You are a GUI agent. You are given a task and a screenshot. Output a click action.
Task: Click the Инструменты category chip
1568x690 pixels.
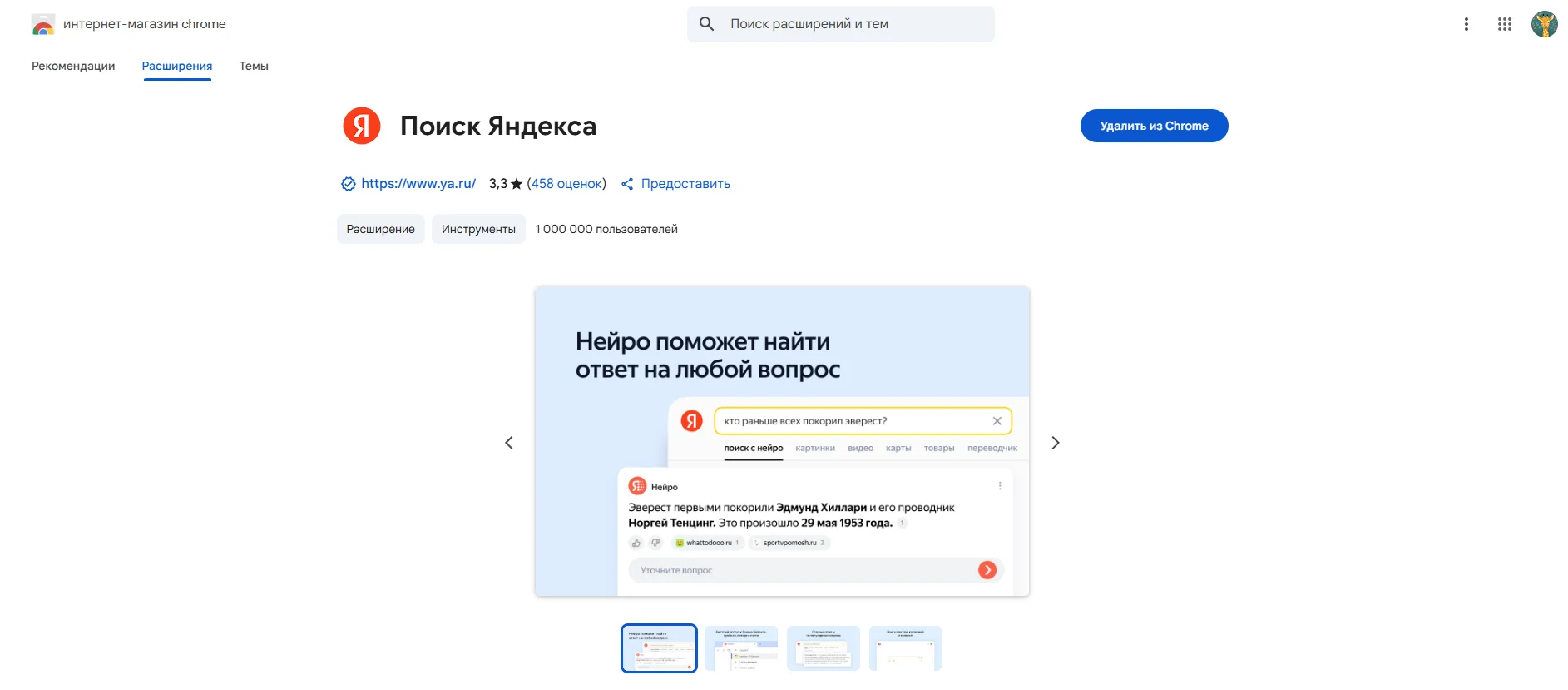pos(478,229)
